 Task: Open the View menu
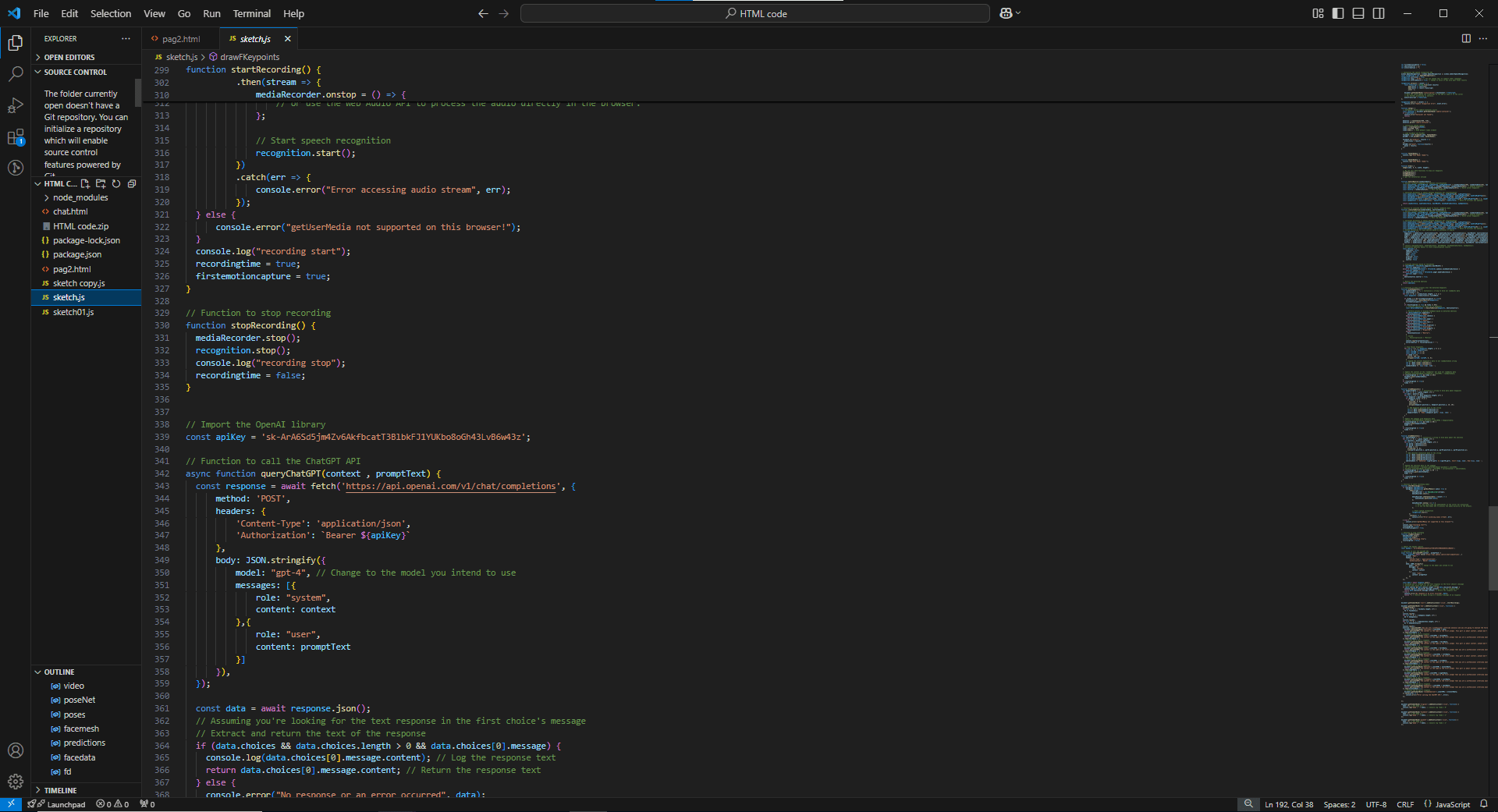click(x=154, y=13)
